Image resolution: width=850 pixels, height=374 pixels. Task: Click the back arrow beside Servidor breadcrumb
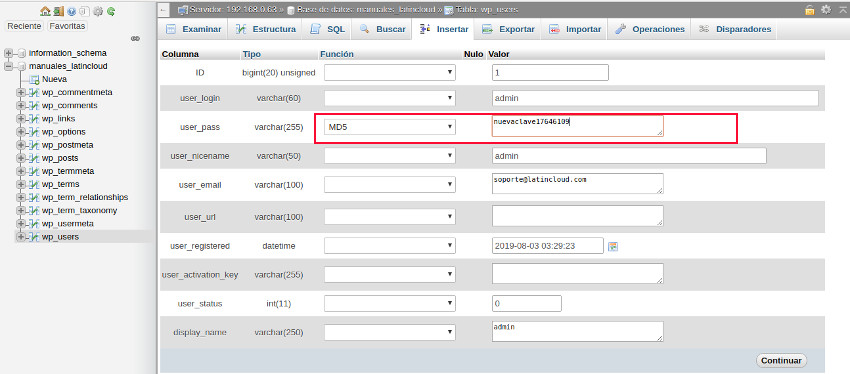click(x=165, y=10)
